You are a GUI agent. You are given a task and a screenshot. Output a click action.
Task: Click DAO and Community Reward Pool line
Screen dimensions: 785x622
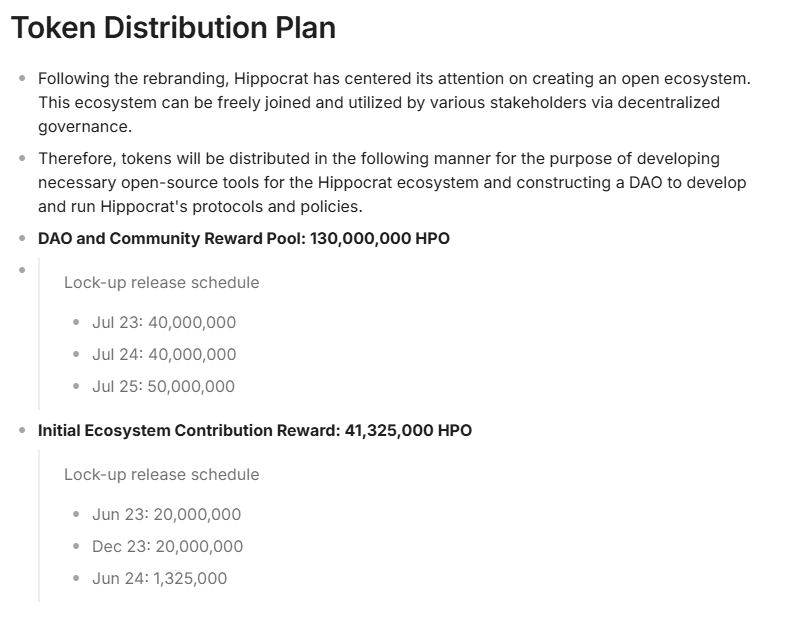[244, 238]
